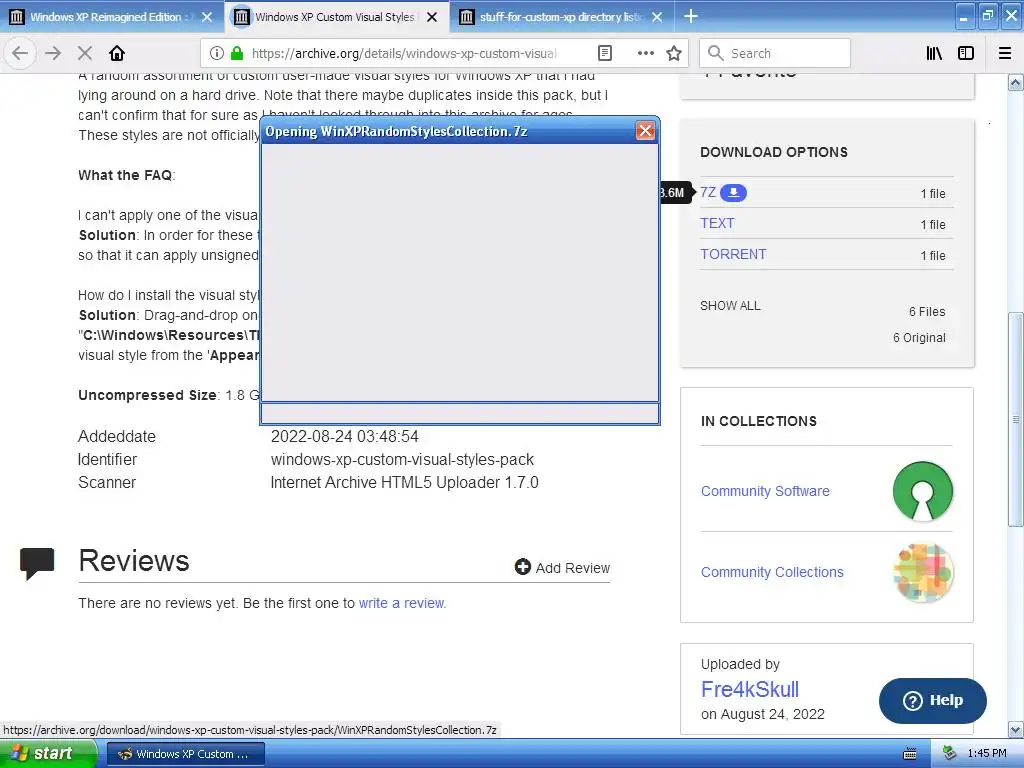The image size is (1024, 768).
Task: Open the TEXT download option
Action: point(717,223)
